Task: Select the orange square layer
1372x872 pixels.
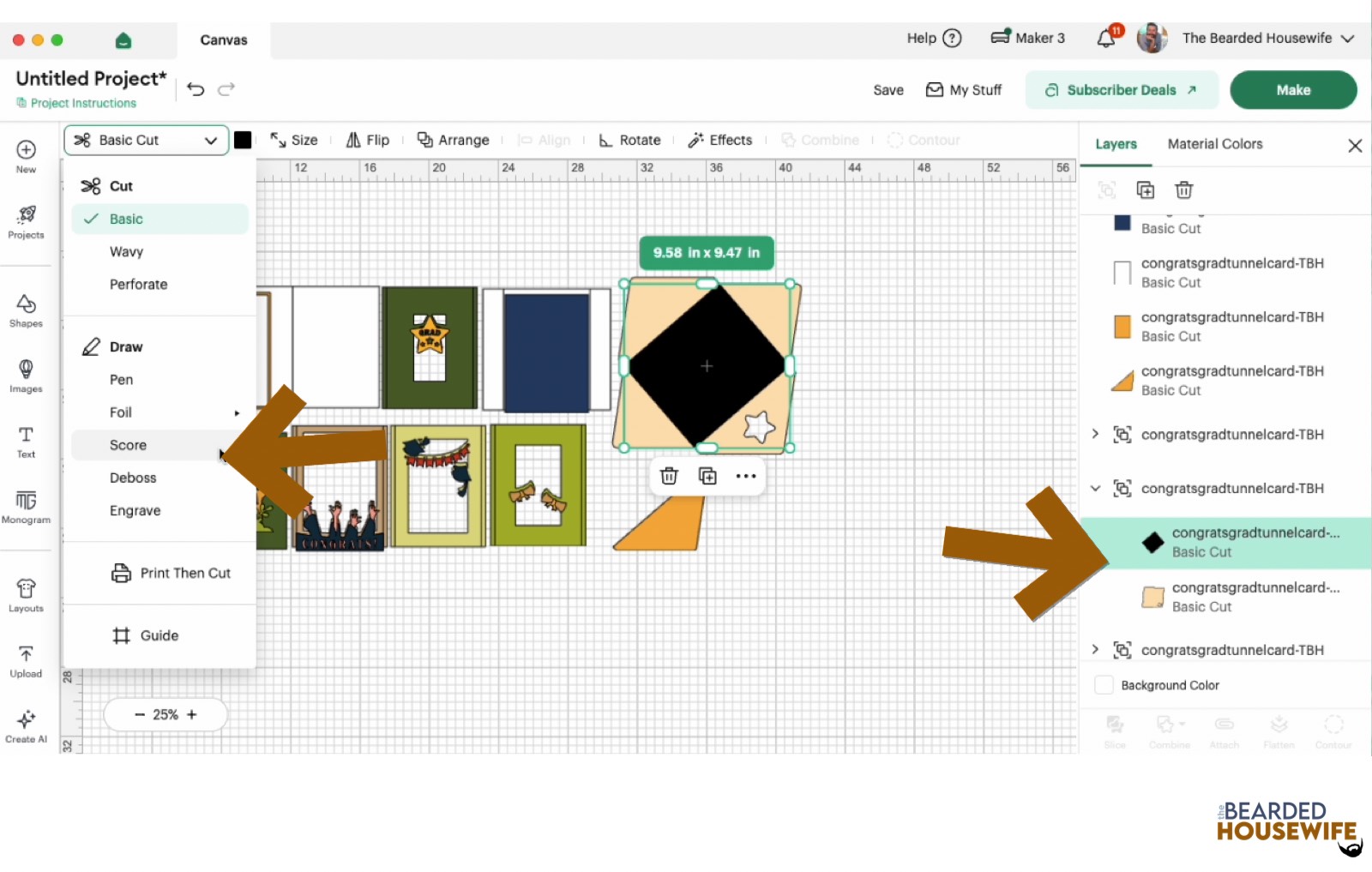Action: (x=1225, y=327)
